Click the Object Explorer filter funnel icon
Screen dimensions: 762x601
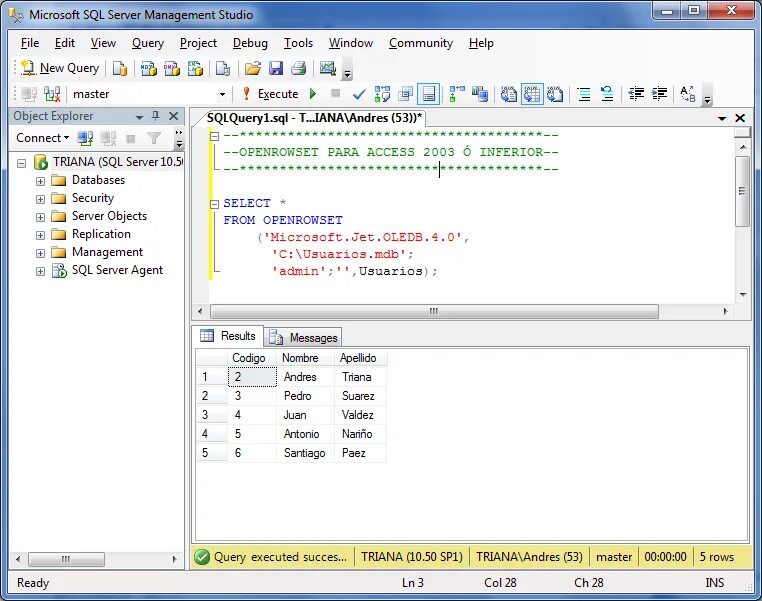coord(154,138)
